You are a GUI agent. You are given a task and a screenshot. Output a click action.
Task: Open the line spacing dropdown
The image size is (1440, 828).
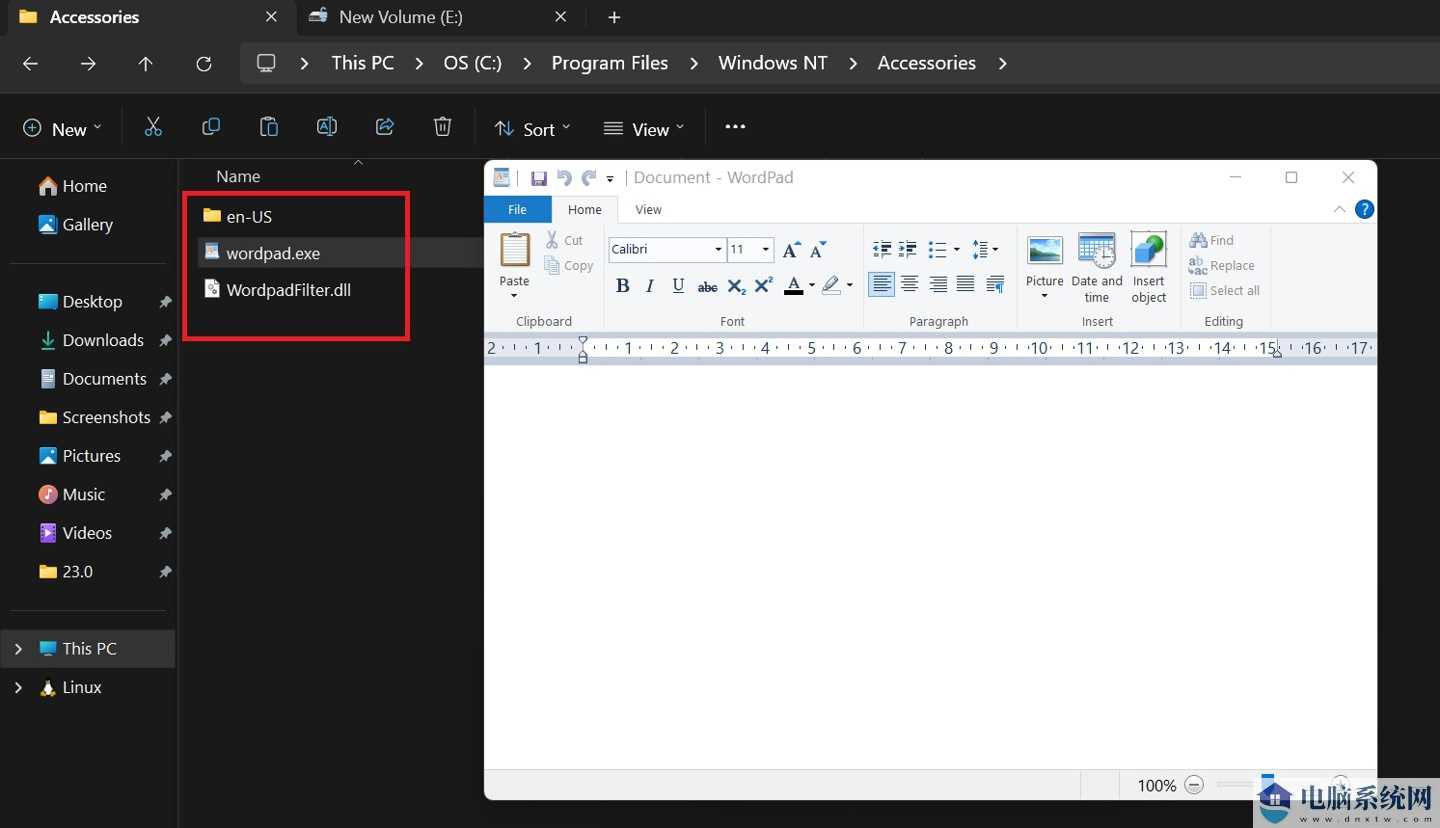(985, 249)
